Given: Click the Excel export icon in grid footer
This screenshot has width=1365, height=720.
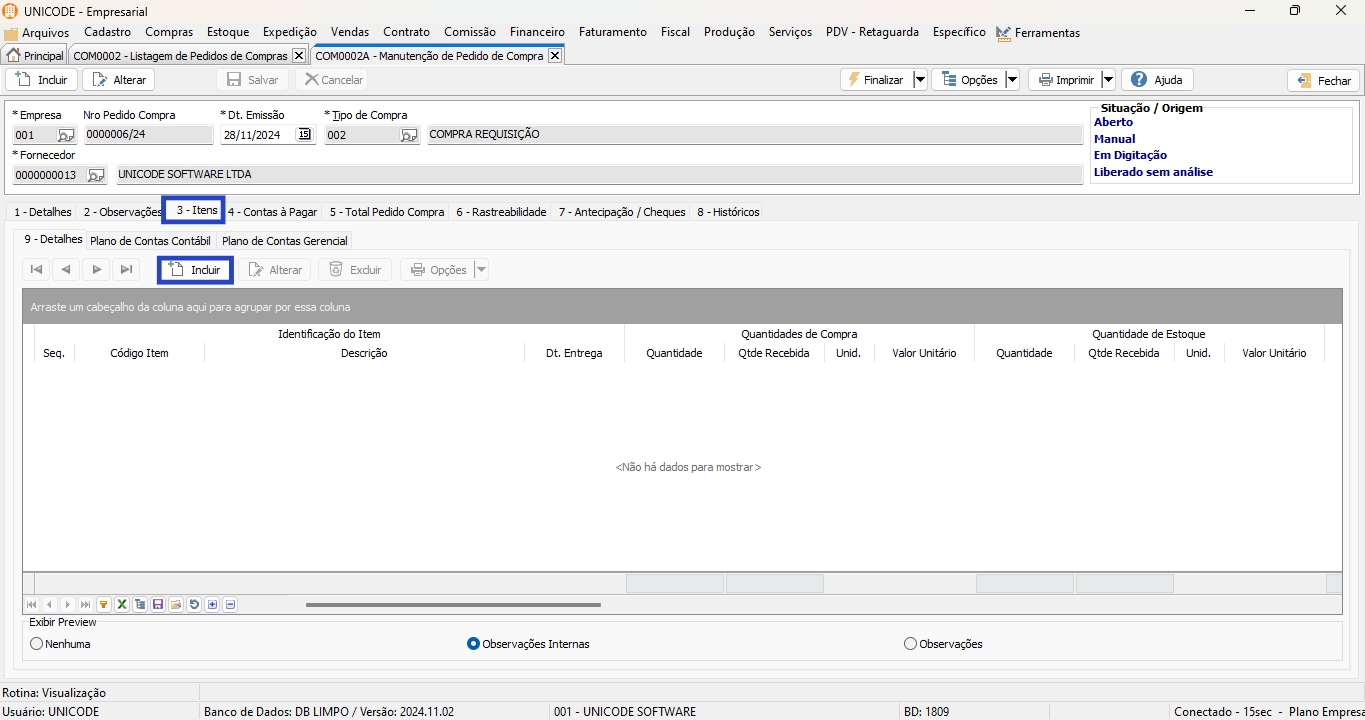Looking at the screenshot, I should 121,605.
